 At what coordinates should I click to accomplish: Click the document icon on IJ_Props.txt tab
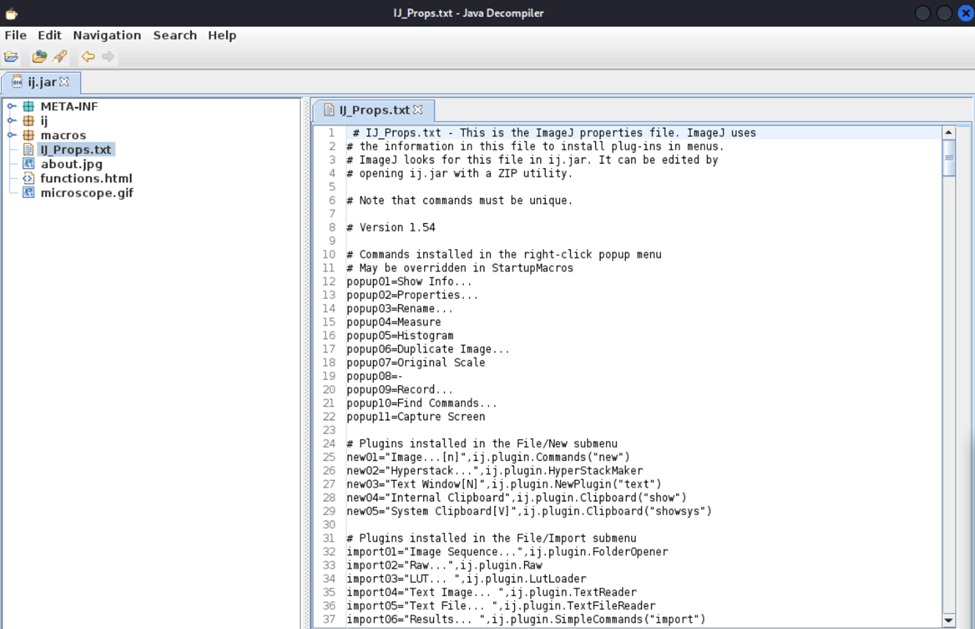pos(329,110)
